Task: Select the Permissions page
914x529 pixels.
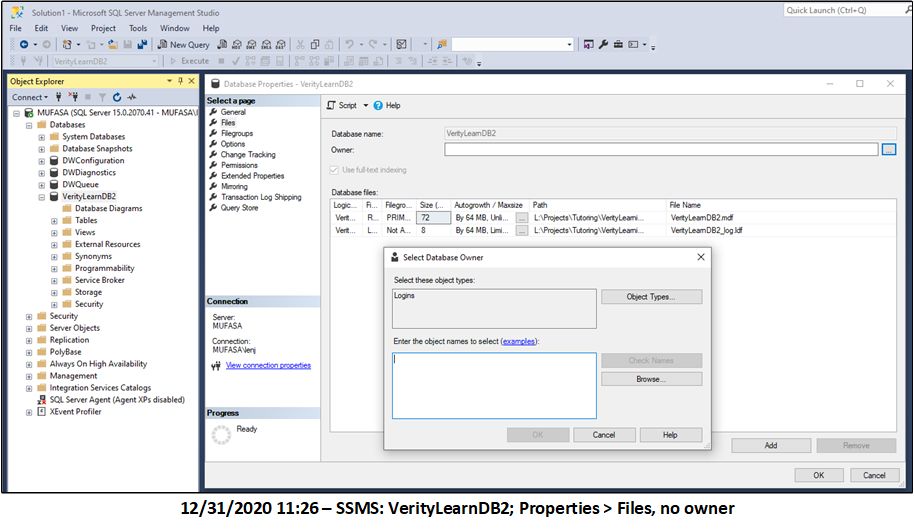Action: tap(239, 165)
